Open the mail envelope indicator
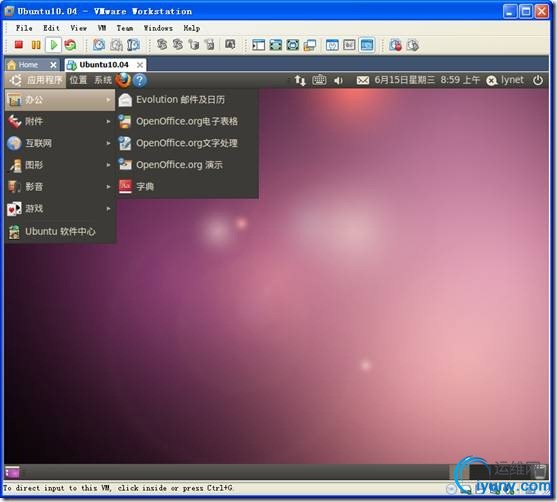557x502 pixels. pos(363,81)
